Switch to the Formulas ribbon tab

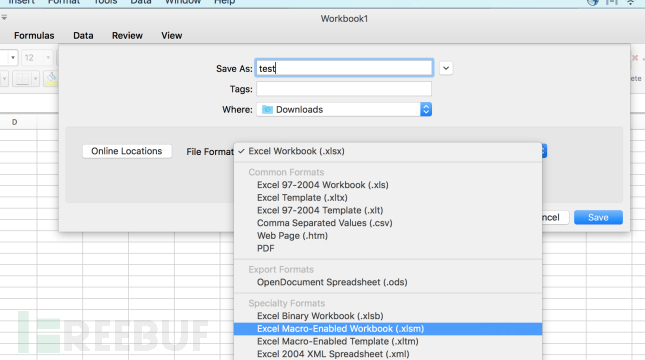pyautogui.click(x=34, y=36)
